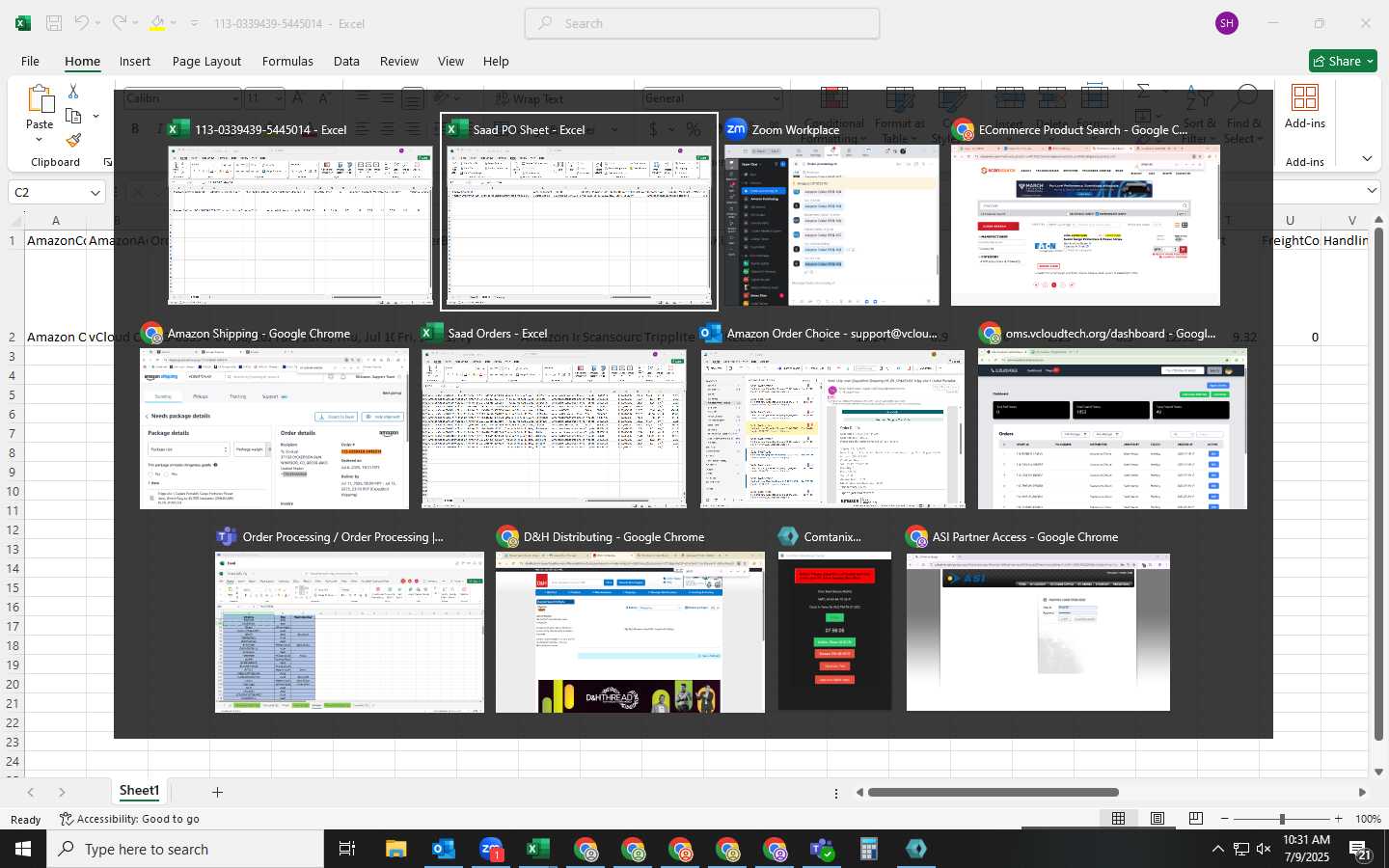Click the Cut scissors icon

point(73,91)
